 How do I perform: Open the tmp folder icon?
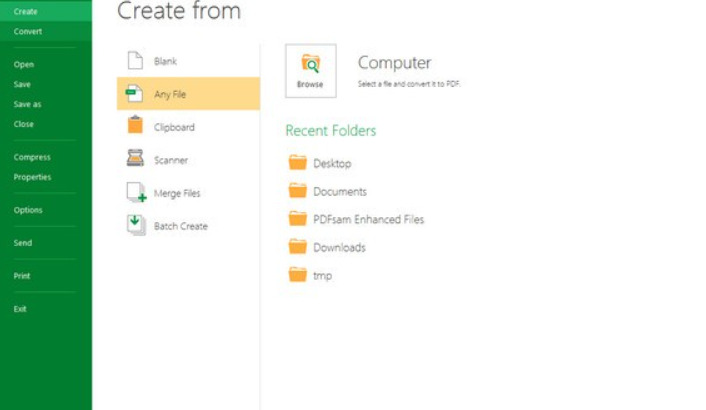pyautogui.click(x=298, y=274)
